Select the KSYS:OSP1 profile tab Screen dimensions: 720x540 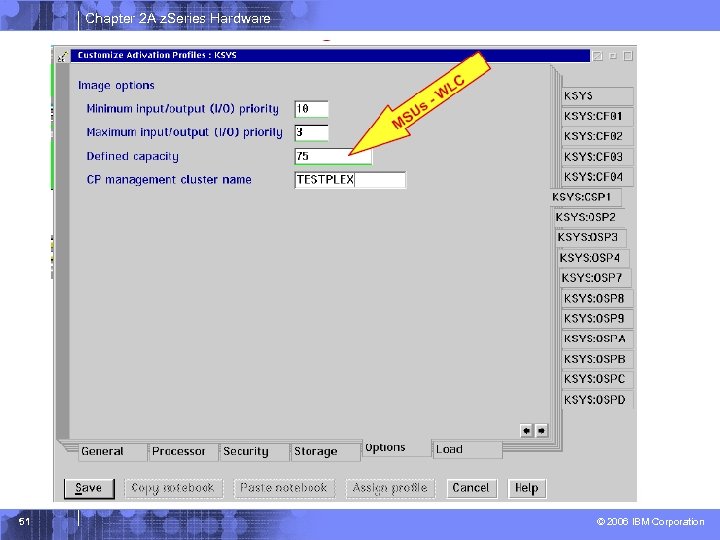[x=586, y=197]
